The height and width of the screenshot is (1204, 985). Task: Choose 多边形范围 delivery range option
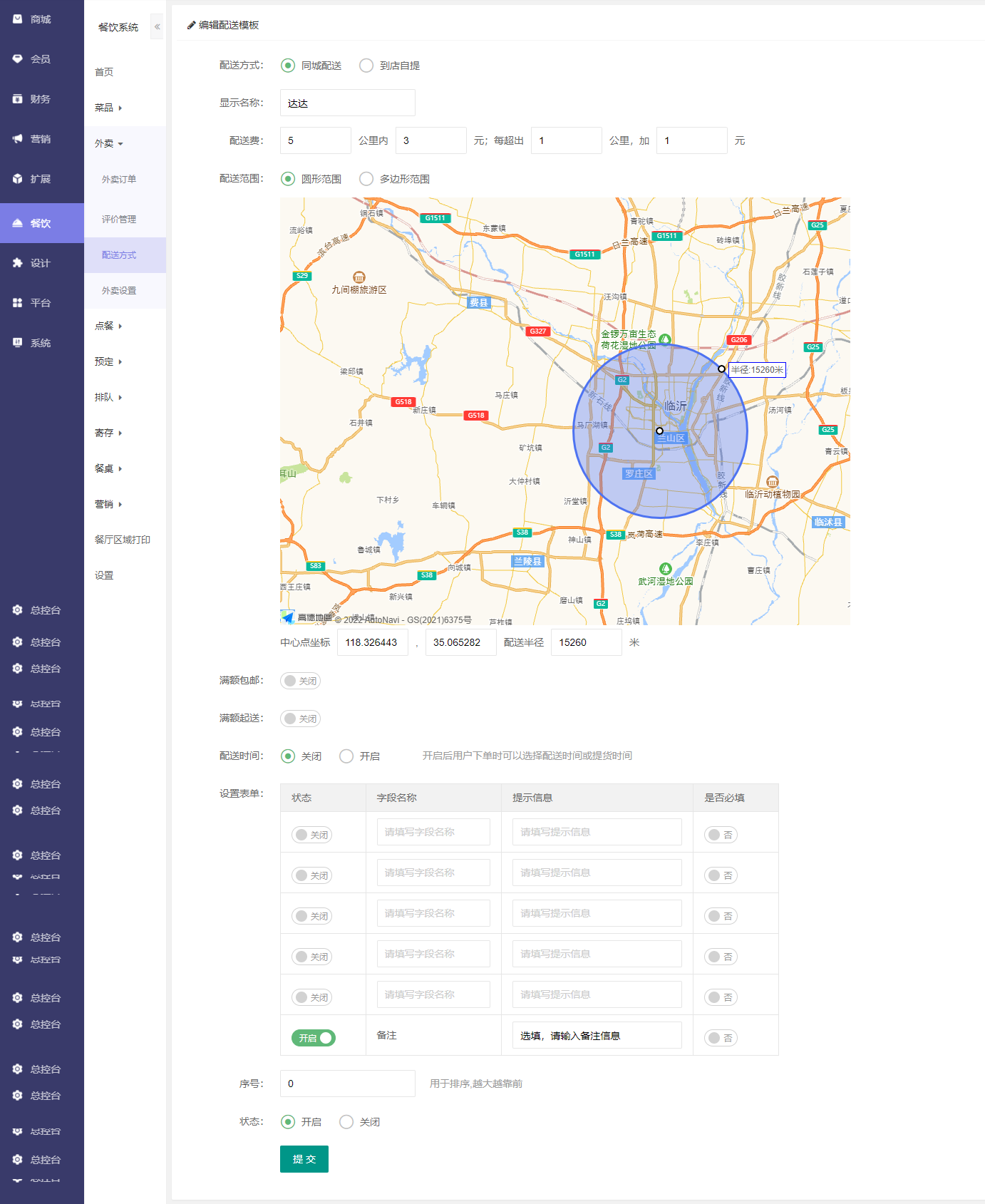click(x=366, y=179)
